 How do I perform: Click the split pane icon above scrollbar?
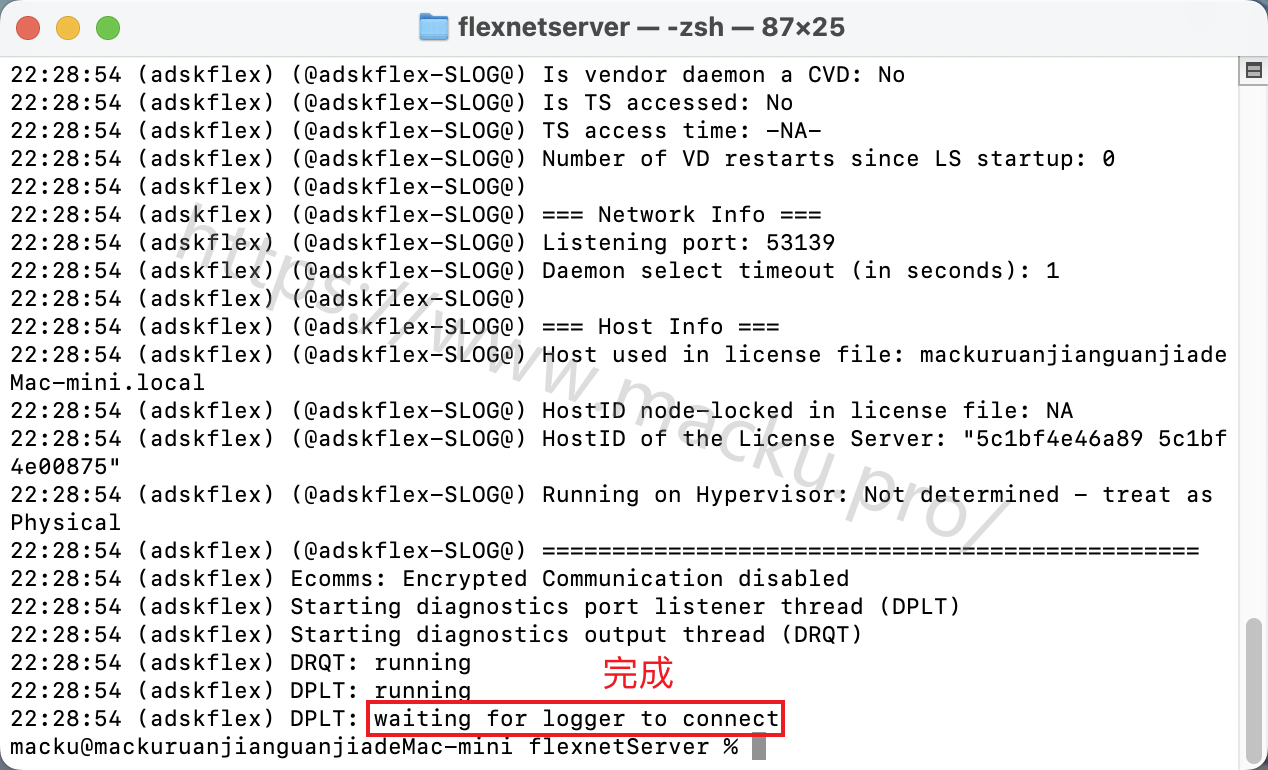click(x=1253, y=71)
